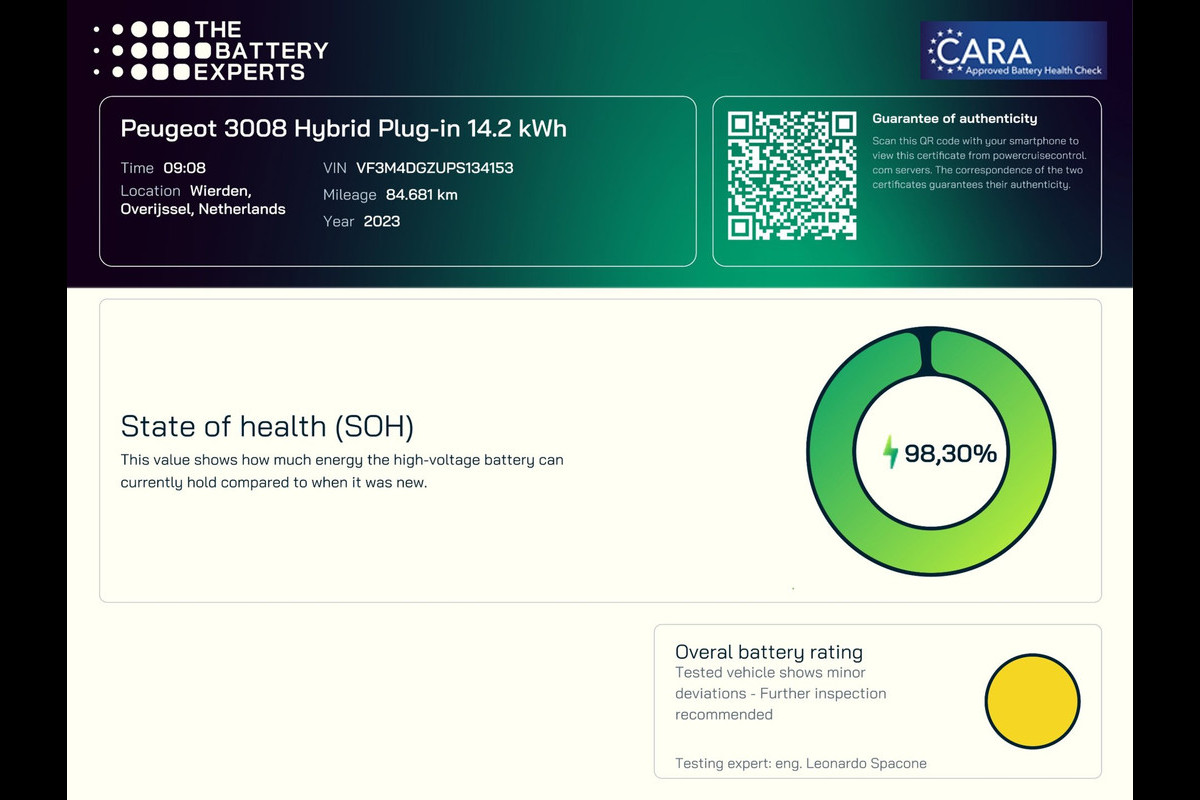The width and height of the screenshot is (1200, 800).
Task: Click the Peugeot 3008 Hybrid Plug-in title
Action: (344, 129)
